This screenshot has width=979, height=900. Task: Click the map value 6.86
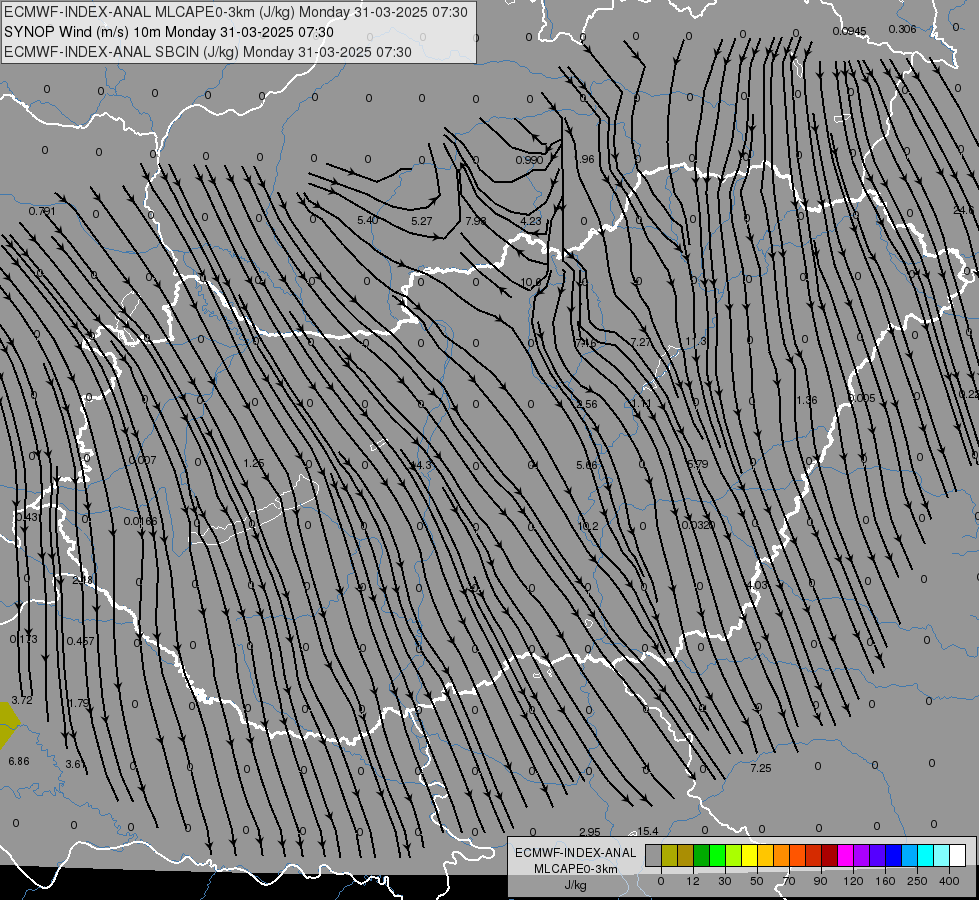[x=19, y=761]
